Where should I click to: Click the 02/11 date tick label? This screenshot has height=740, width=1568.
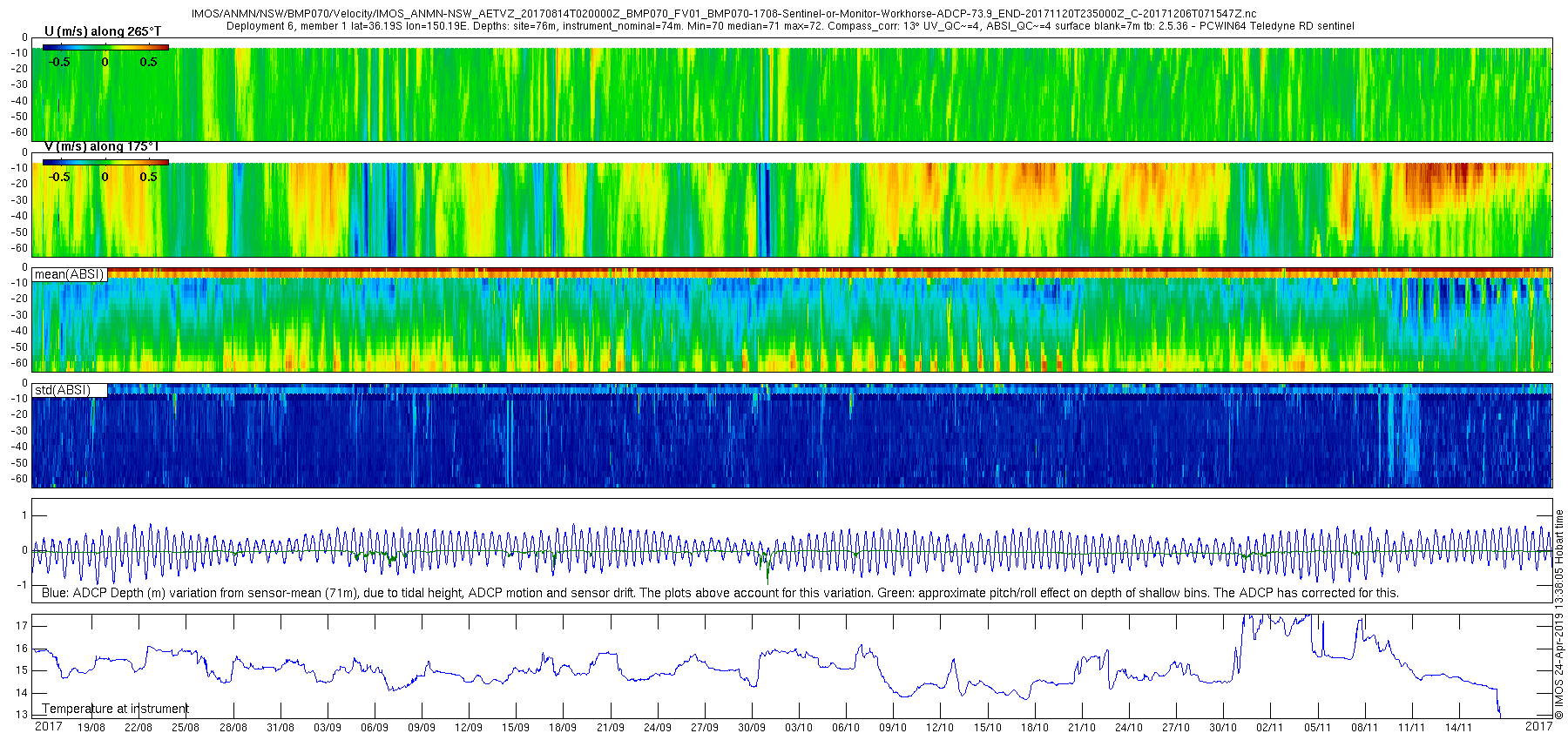[1270, 728]
